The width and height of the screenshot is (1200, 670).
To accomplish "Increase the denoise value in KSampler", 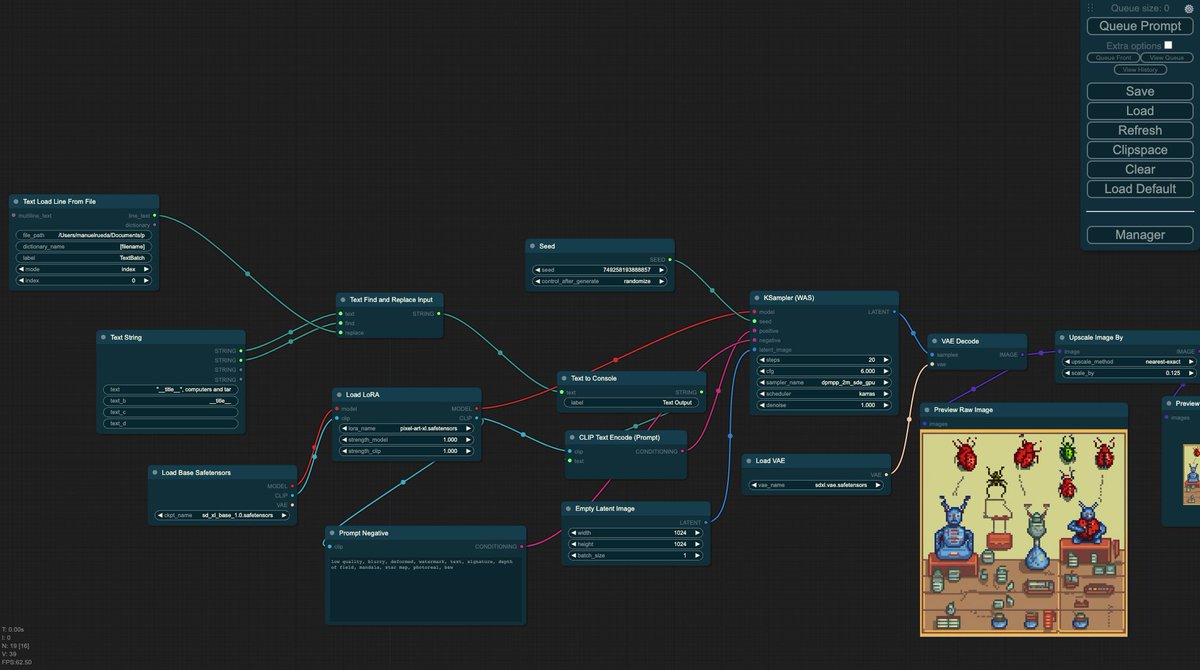I will click(885, 405).
